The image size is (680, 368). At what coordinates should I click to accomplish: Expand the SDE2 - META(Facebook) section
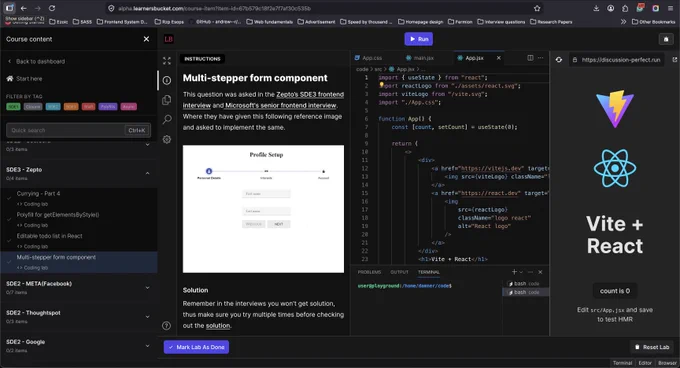pyautogui.click(x=147, y=287)
